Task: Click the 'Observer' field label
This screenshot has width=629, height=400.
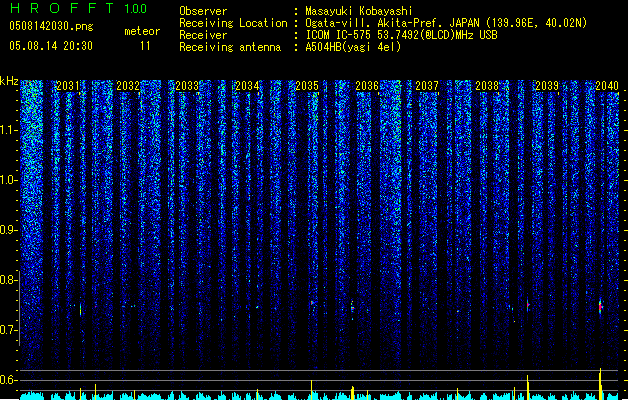Action: tap(203, 11)
